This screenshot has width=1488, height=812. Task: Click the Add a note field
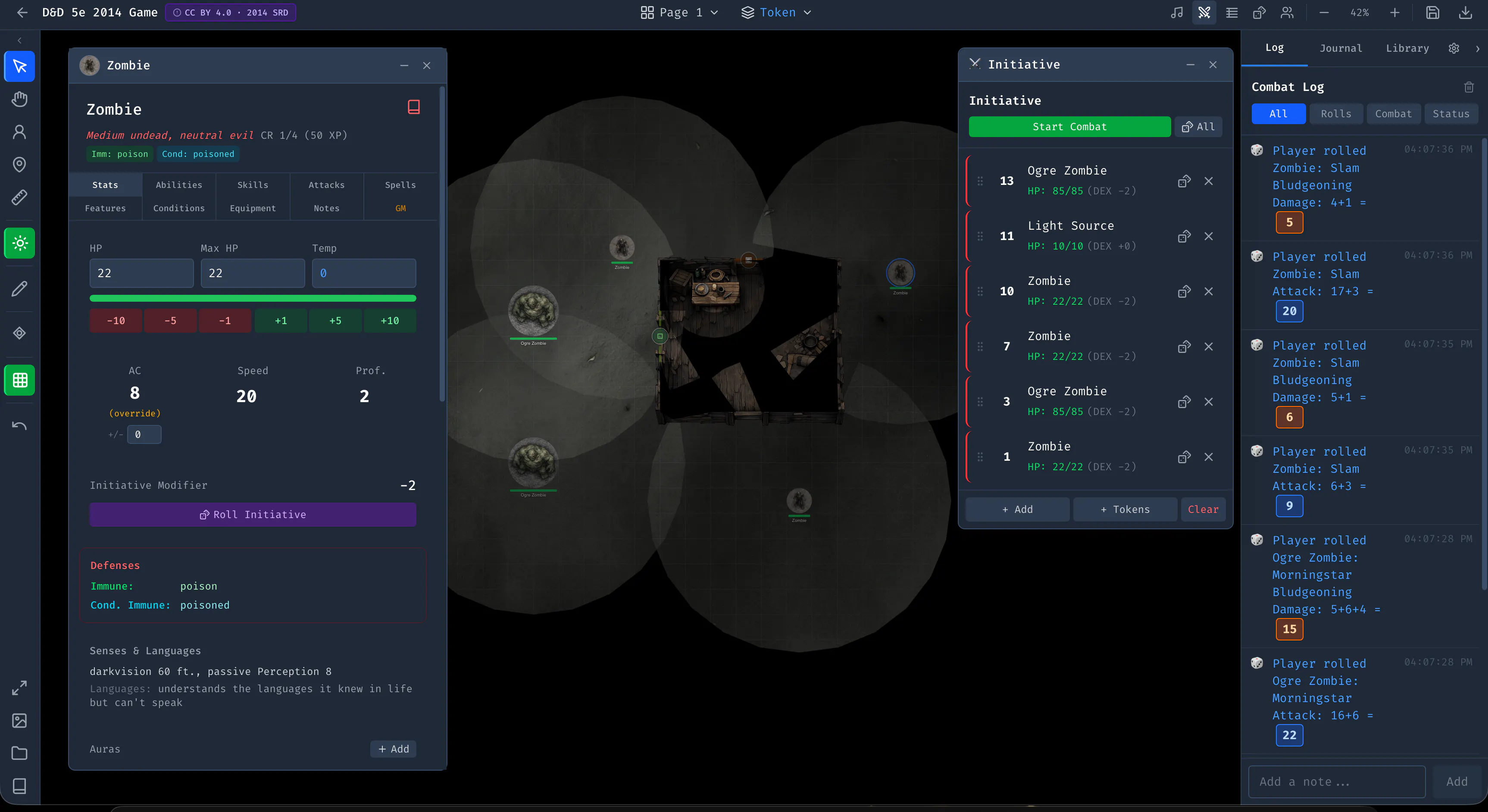point(1337,782)
